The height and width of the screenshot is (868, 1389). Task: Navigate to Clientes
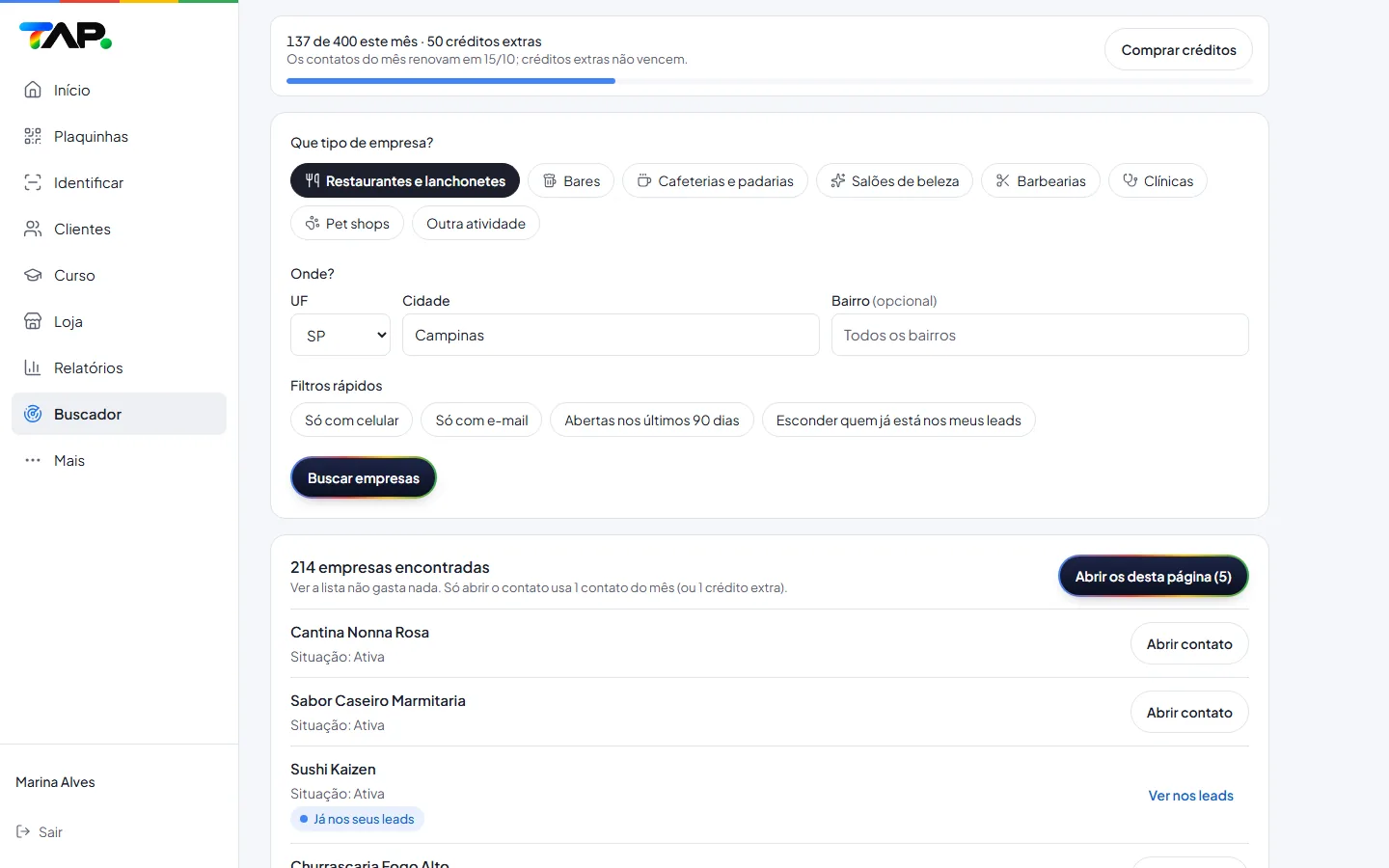click(x=119, y=229)
